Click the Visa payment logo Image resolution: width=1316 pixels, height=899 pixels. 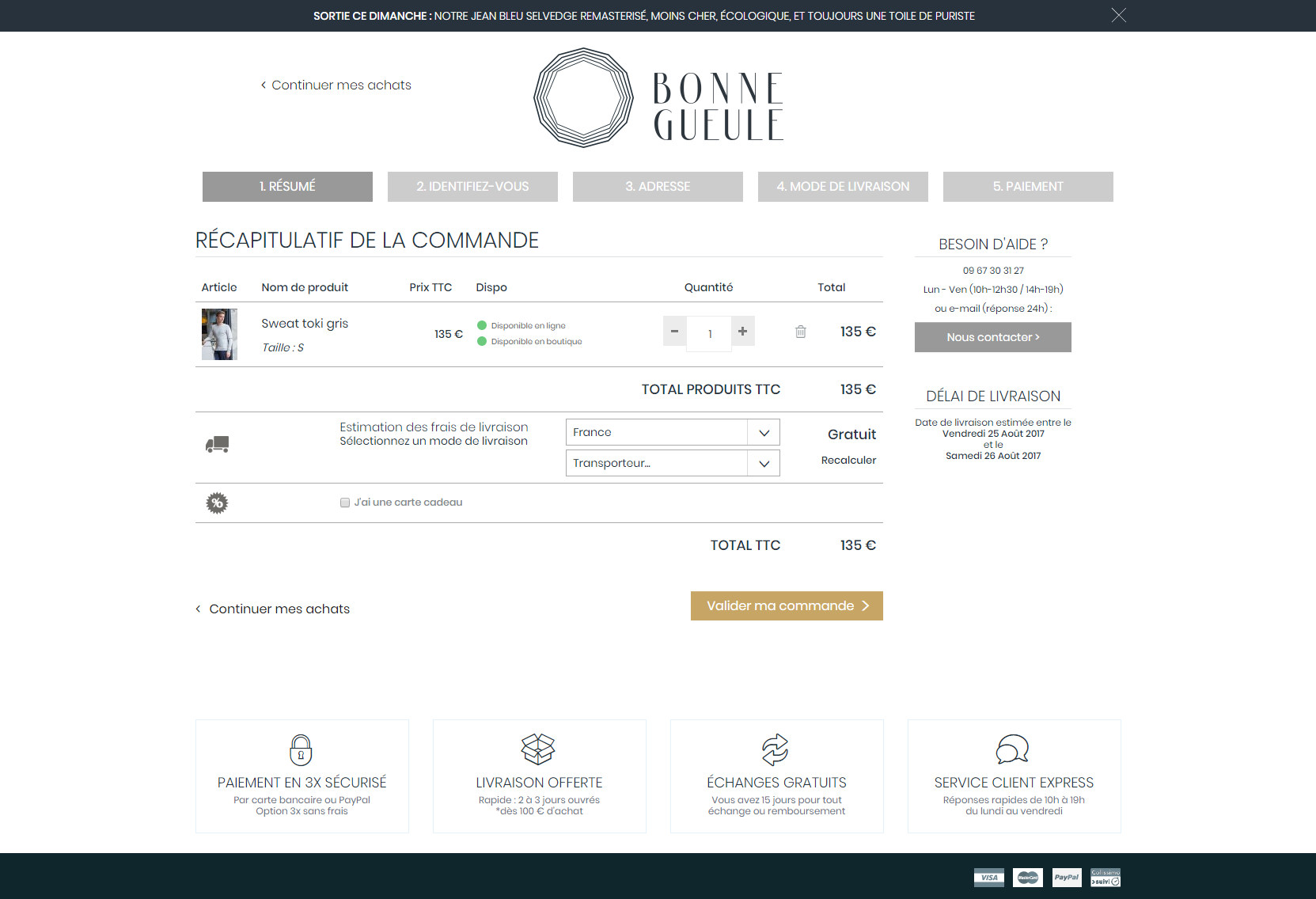(x=989, y=878)
